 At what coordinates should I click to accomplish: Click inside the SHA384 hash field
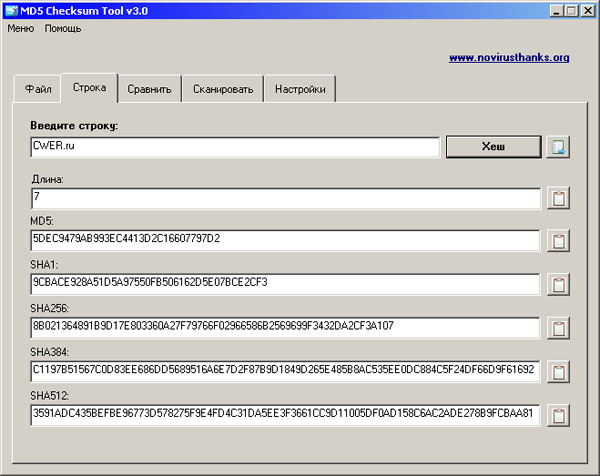pos(285,372)
